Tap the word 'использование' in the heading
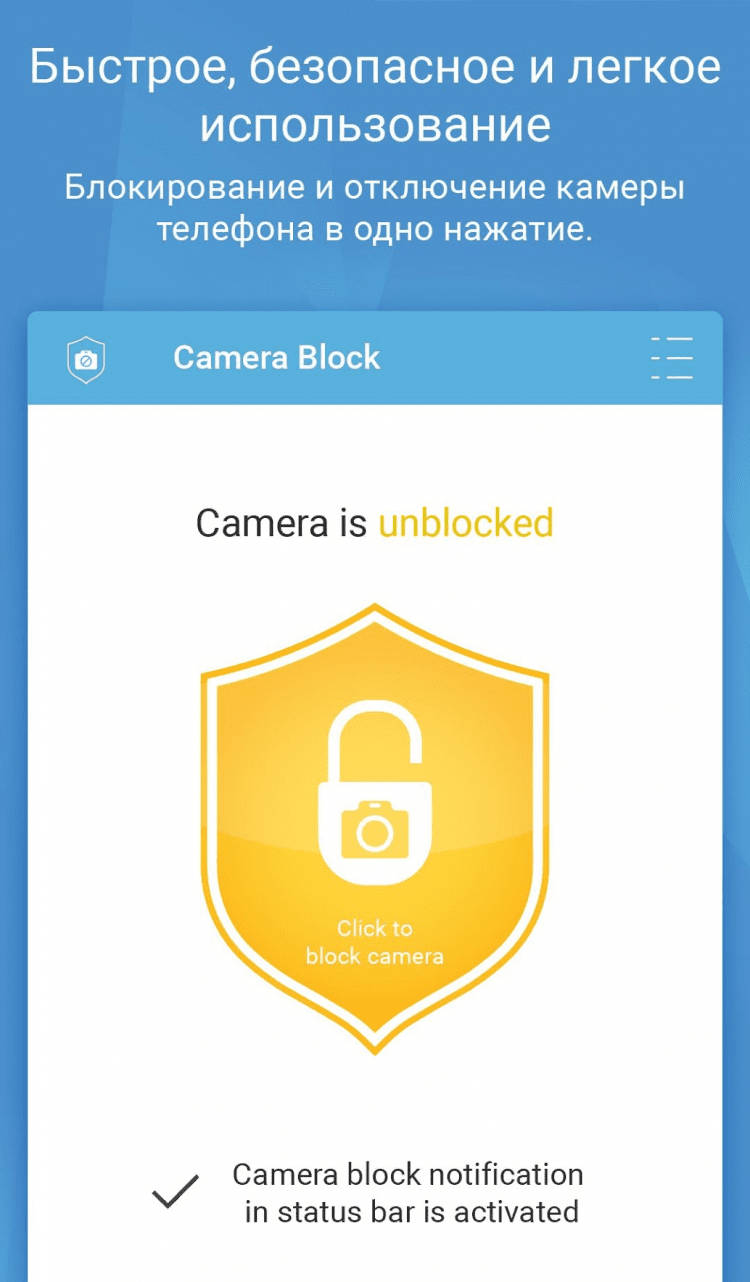This screenshot has width=750, height=1282. pyautogui.click(x=375, y=127)
